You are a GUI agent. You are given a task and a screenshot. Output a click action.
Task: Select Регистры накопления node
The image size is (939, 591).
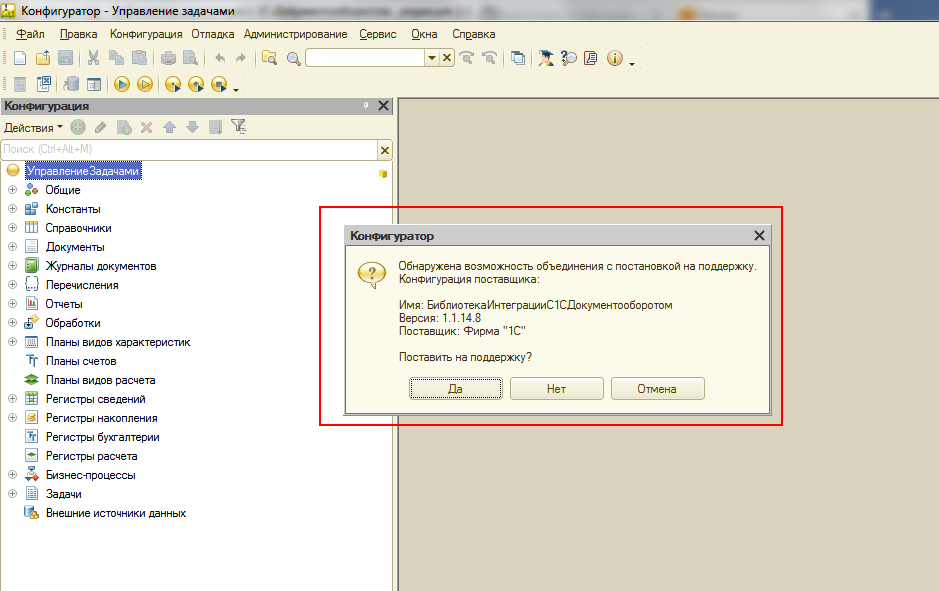[x=102, y=418]
